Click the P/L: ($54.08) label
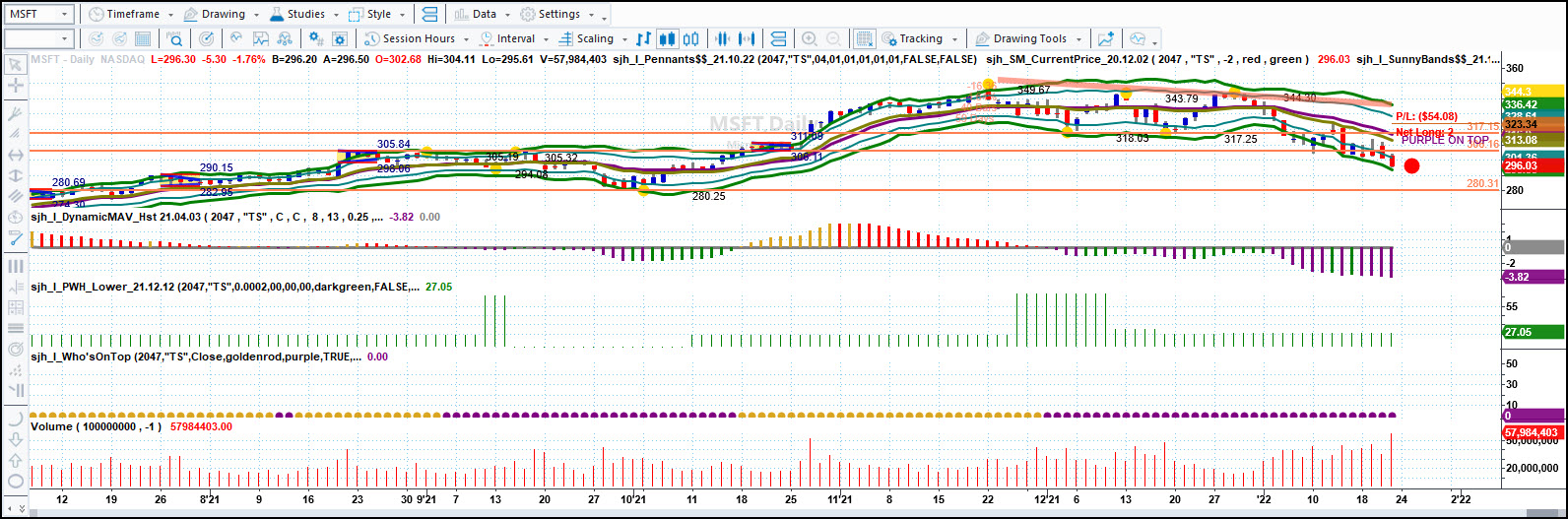The width and height of the screenshot is (1568, 519). coord(1426,116)
